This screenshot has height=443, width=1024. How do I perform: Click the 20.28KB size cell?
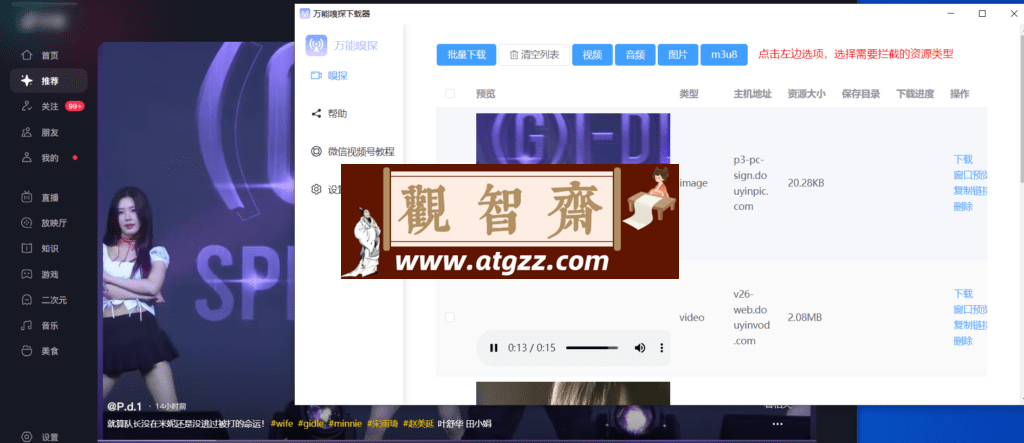point(806,183)
